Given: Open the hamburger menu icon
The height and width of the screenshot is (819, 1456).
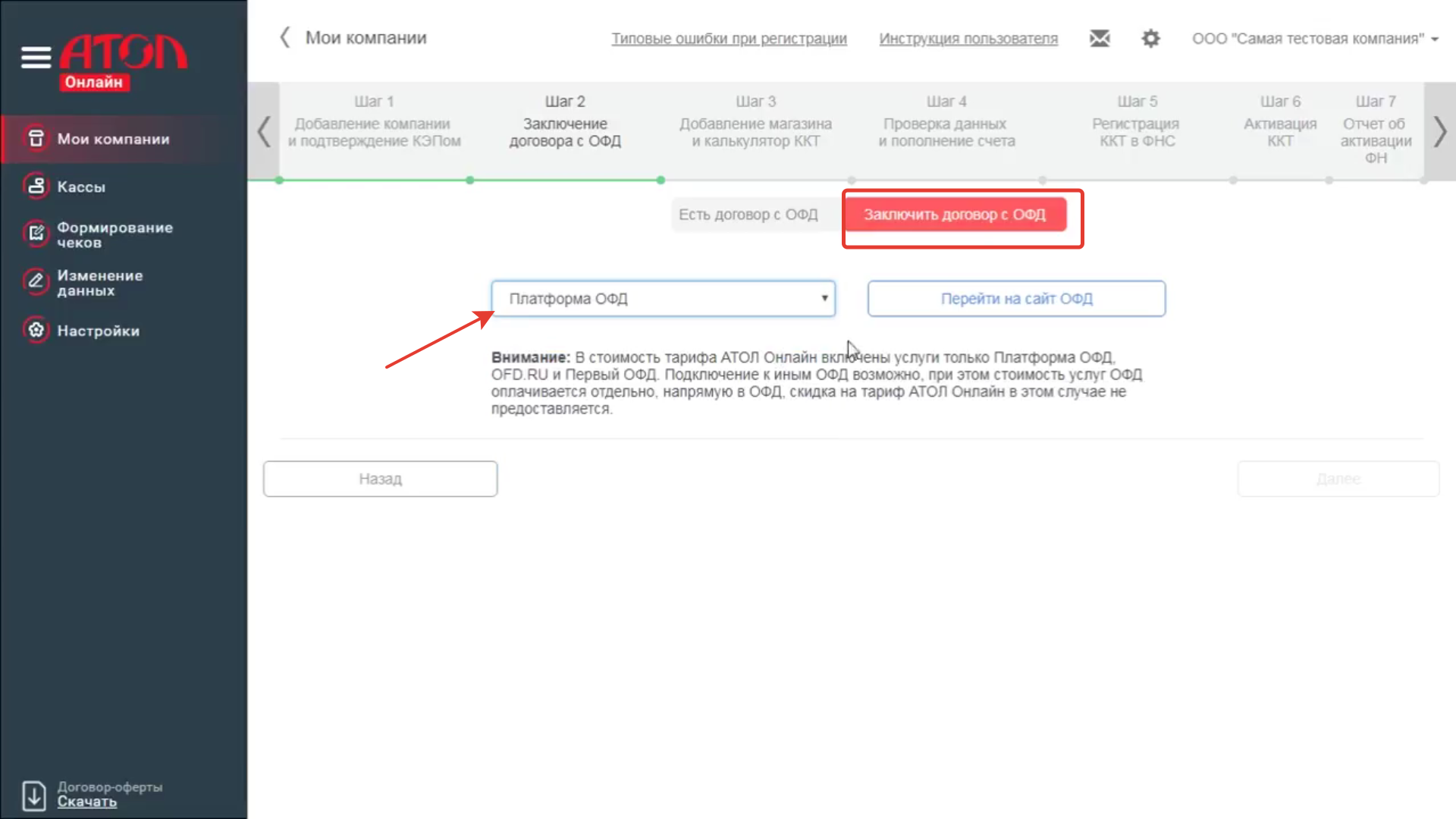Looking at the screenshot, I should (x=36, y=57).
